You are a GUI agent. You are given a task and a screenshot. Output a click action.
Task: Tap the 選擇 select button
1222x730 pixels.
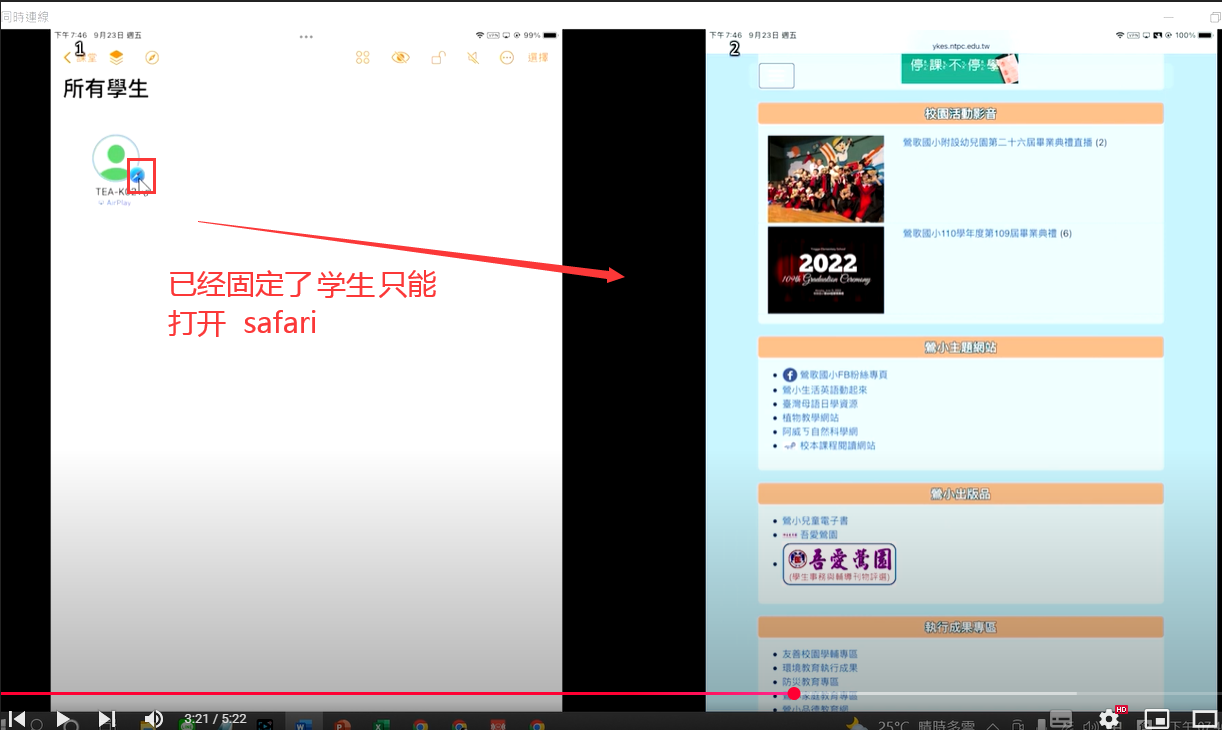point(538,58)
